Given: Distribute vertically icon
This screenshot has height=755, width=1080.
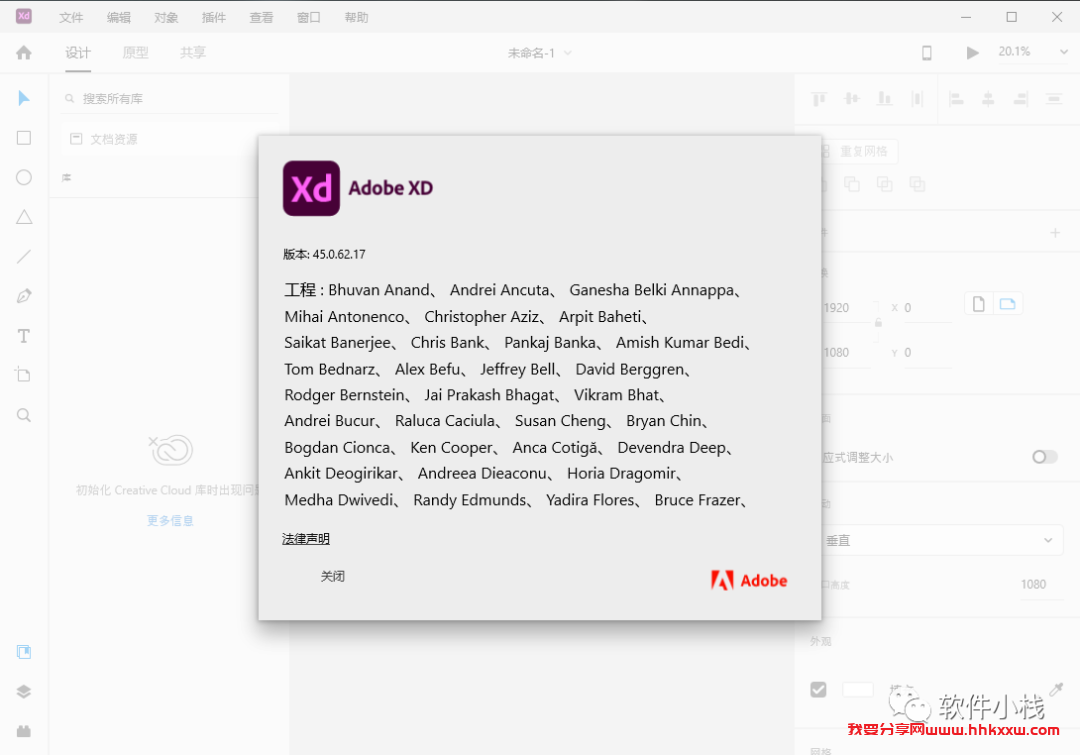Looking at the screenshot, I should (917, 99).
